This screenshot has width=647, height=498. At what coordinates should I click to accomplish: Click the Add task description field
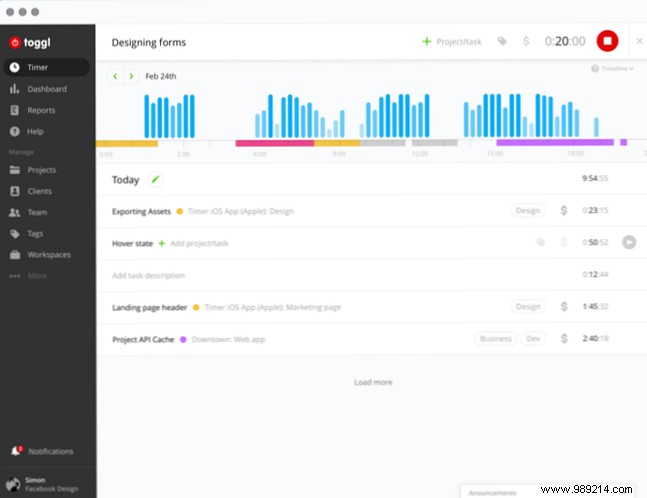148,275
